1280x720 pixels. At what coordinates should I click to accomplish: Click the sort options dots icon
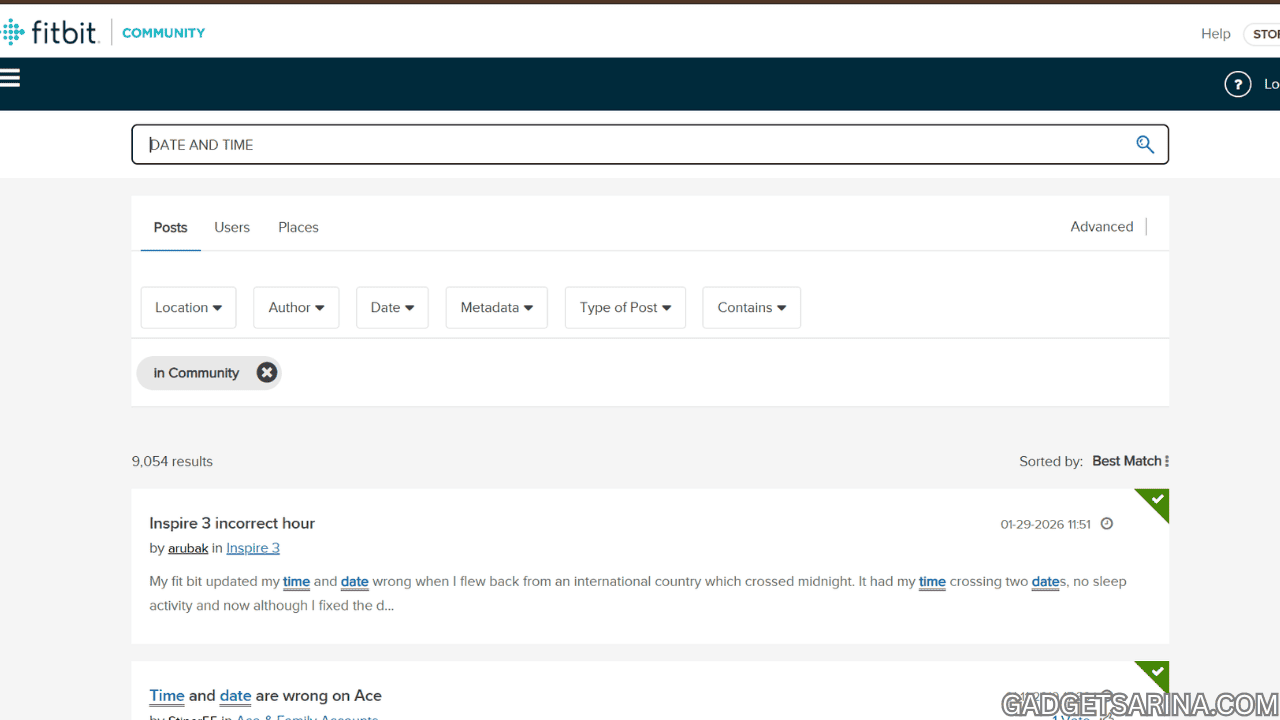(1166, 461)
